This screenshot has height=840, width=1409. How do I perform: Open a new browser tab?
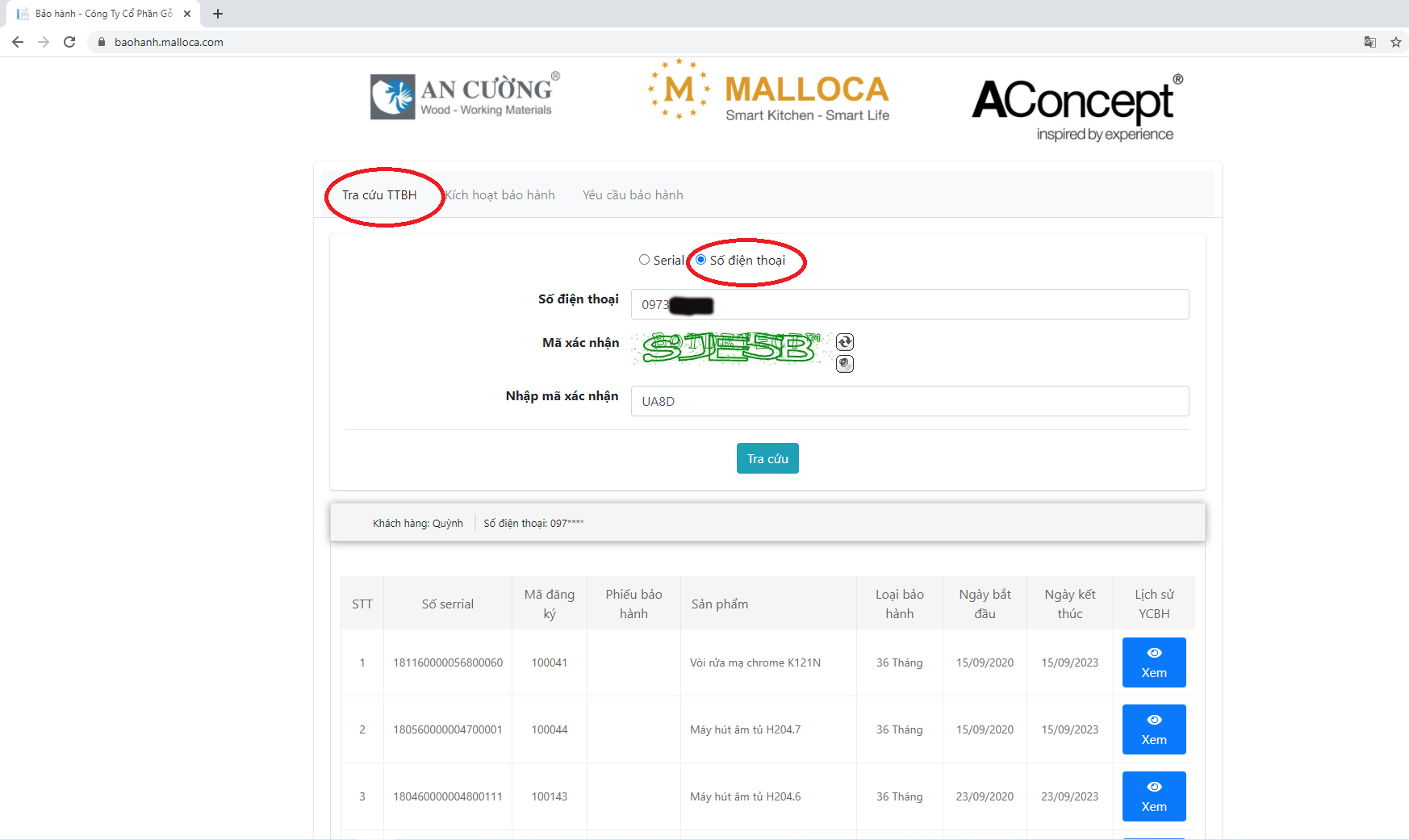coord(218,14)
